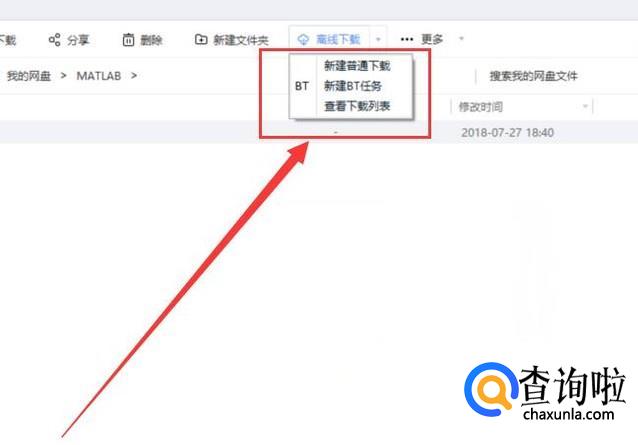Viewport: 638px width, 445px height.
Task: Click the 分享 button label
Action: 78,40
